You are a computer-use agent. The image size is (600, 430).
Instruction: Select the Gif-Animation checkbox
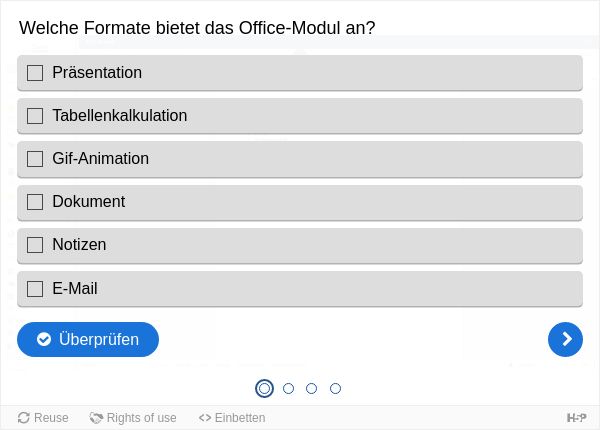pyautogui.click(x=35, y=159)
